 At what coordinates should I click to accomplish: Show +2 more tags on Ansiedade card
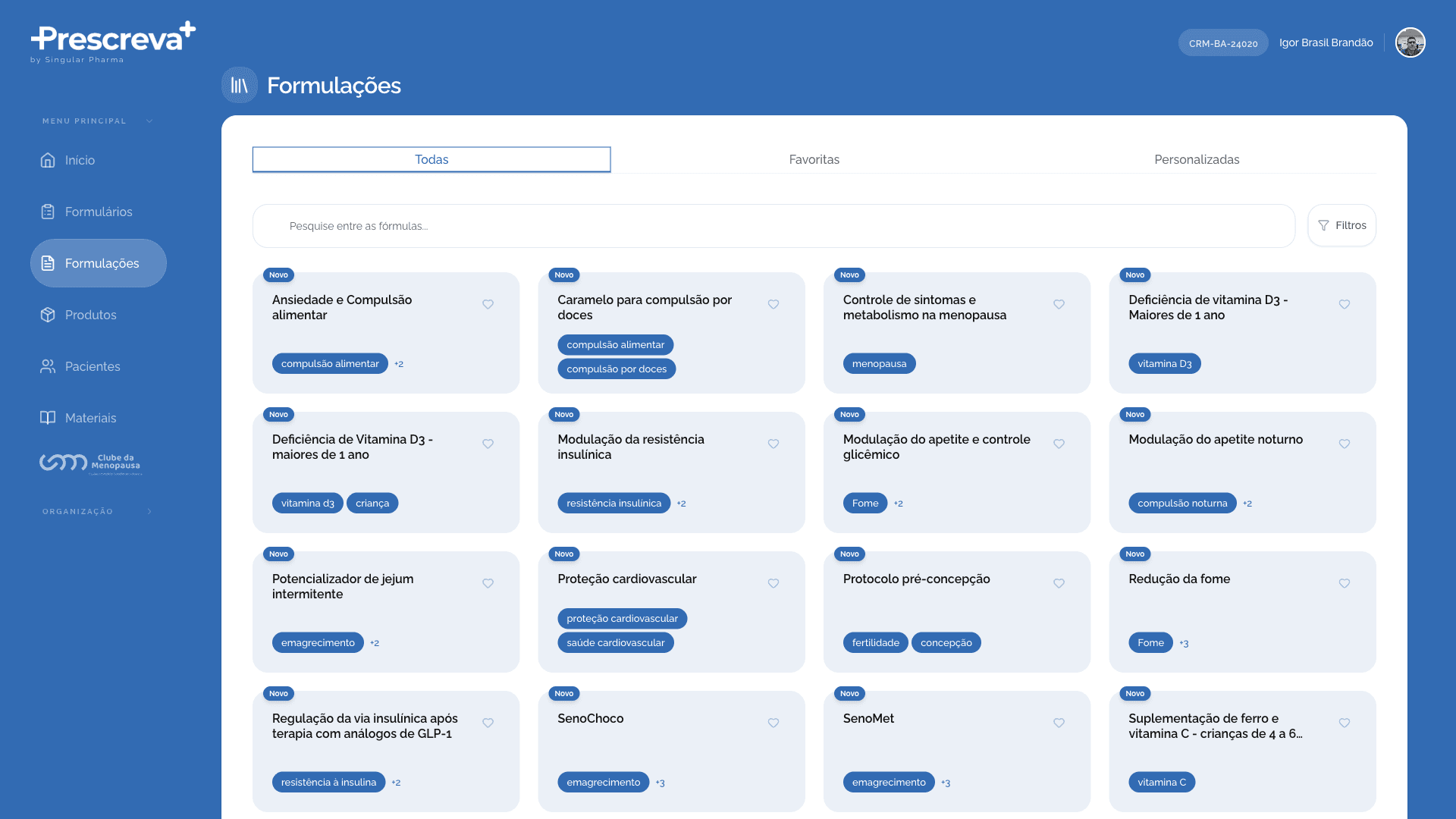click(x=399, y=364)
